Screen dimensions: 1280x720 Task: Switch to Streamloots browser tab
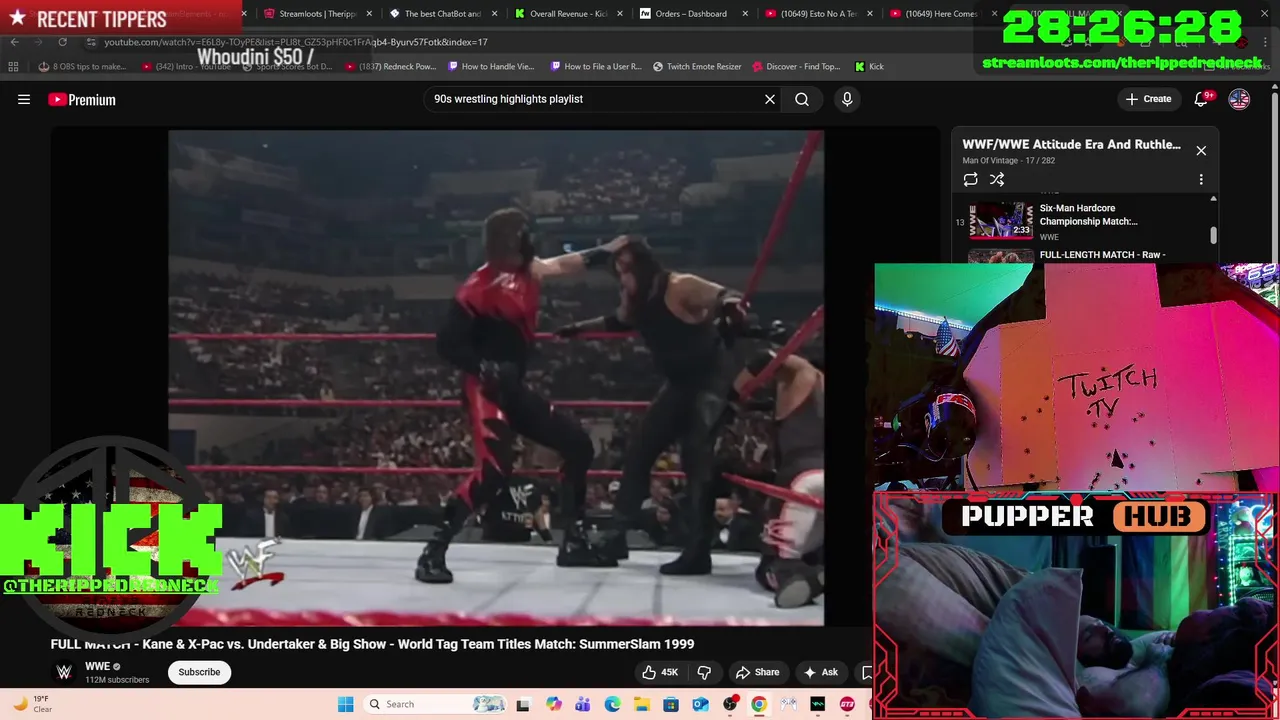click(x=318, y=14)
